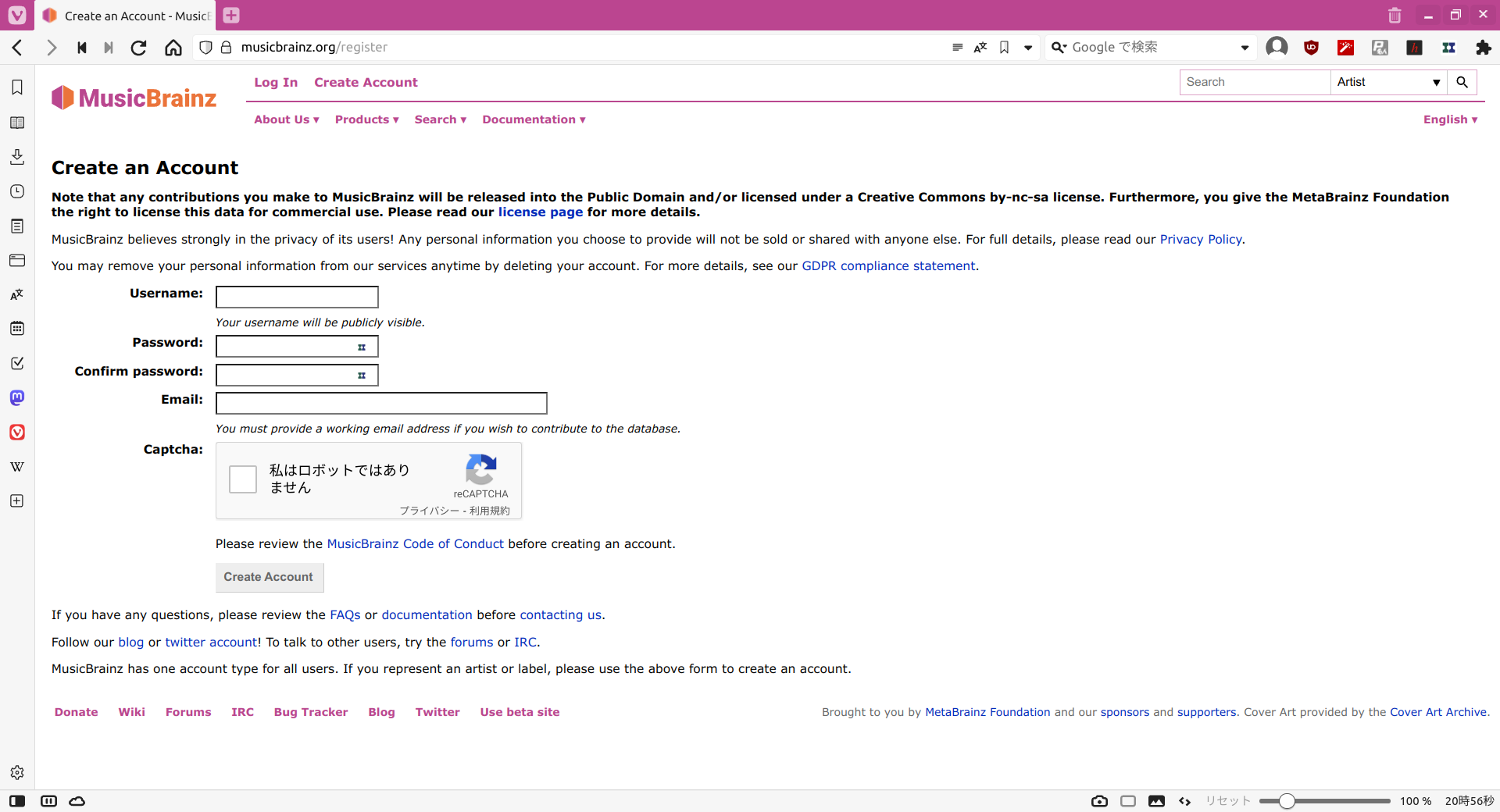The height and width of the screenshot is (812, 1500).
Task: Select the Create an Account tab
Action: (127, 16)
